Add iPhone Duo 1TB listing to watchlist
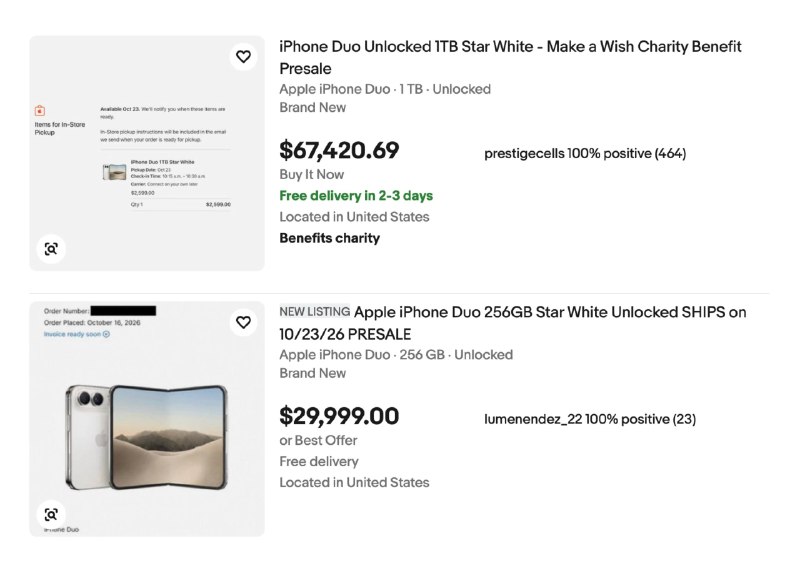 pyautogui.click(x=243, y=57)
